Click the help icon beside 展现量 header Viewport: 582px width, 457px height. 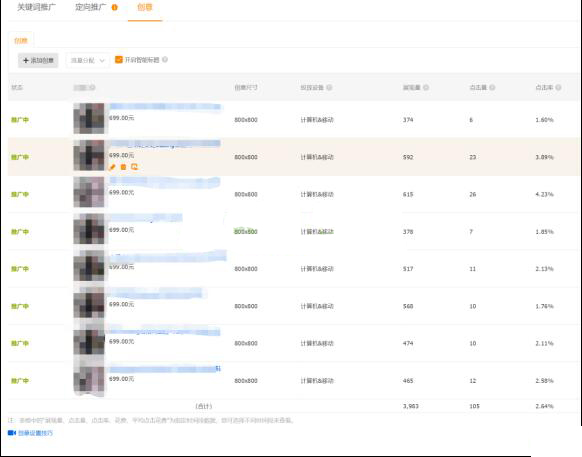[426, 88]
